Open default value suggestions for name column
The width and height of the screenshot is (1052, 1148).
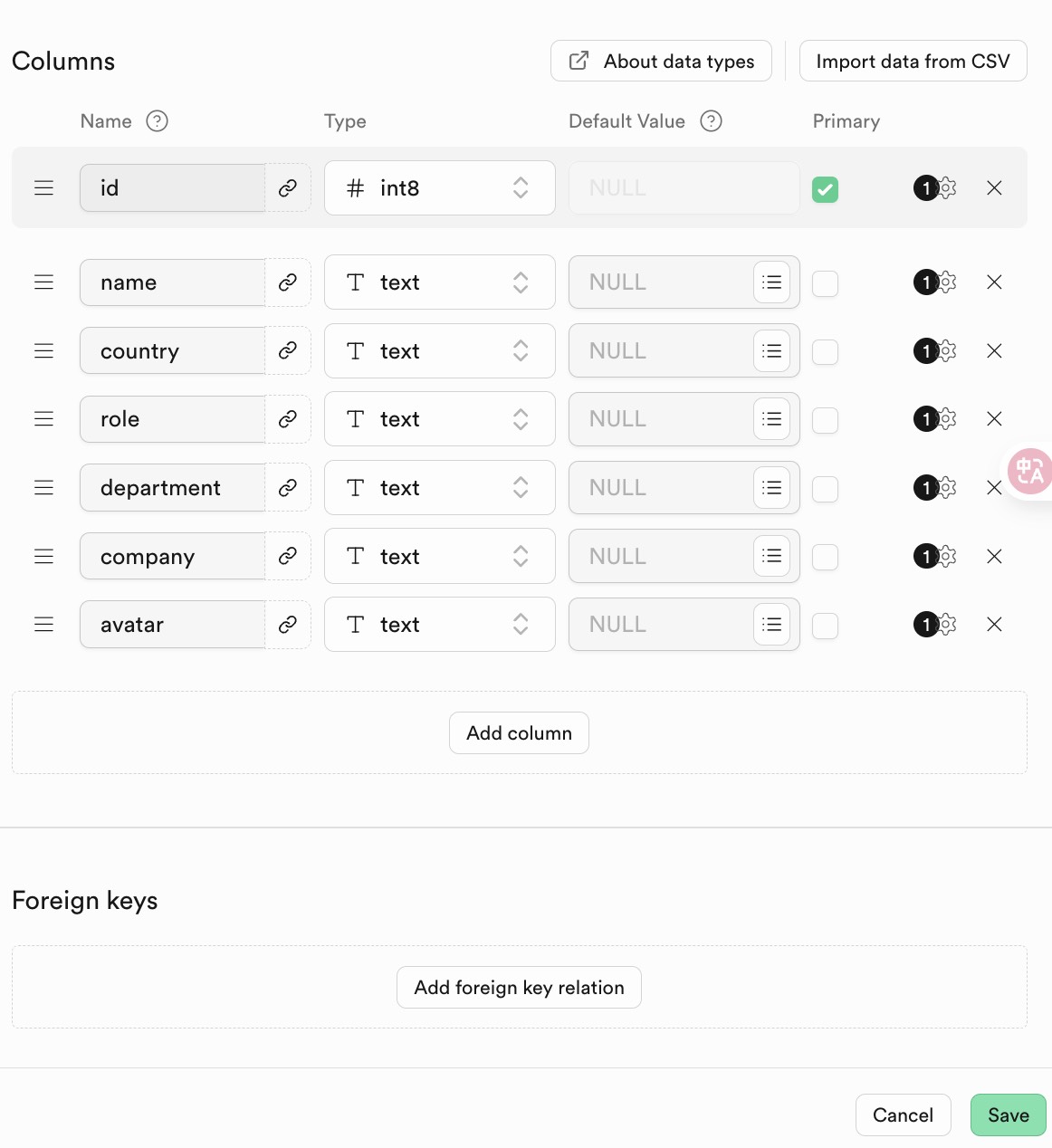(771, 282)
